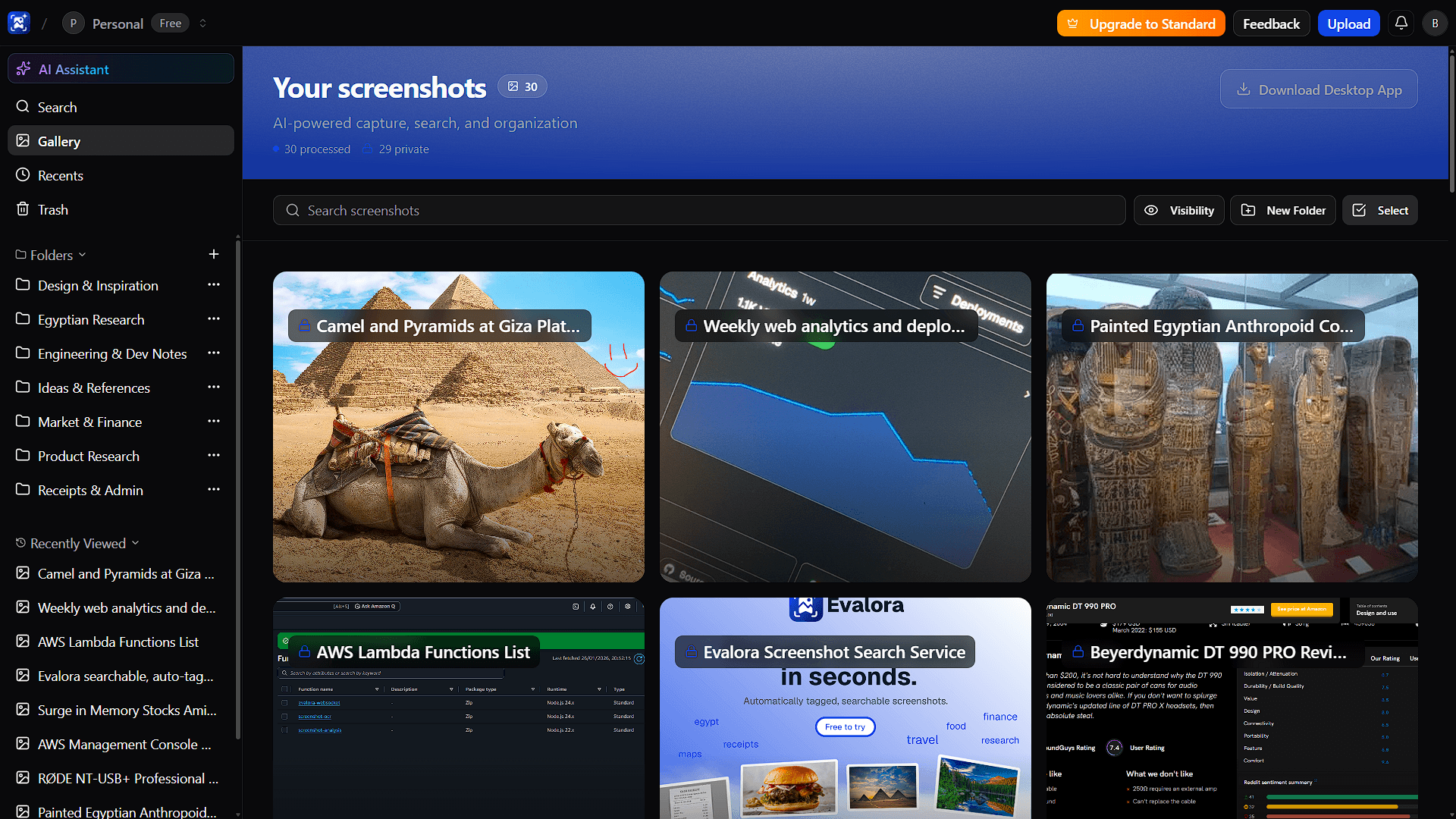Click Download Desktop App
The image size is (1456, 819).
tap(1319, 89)
